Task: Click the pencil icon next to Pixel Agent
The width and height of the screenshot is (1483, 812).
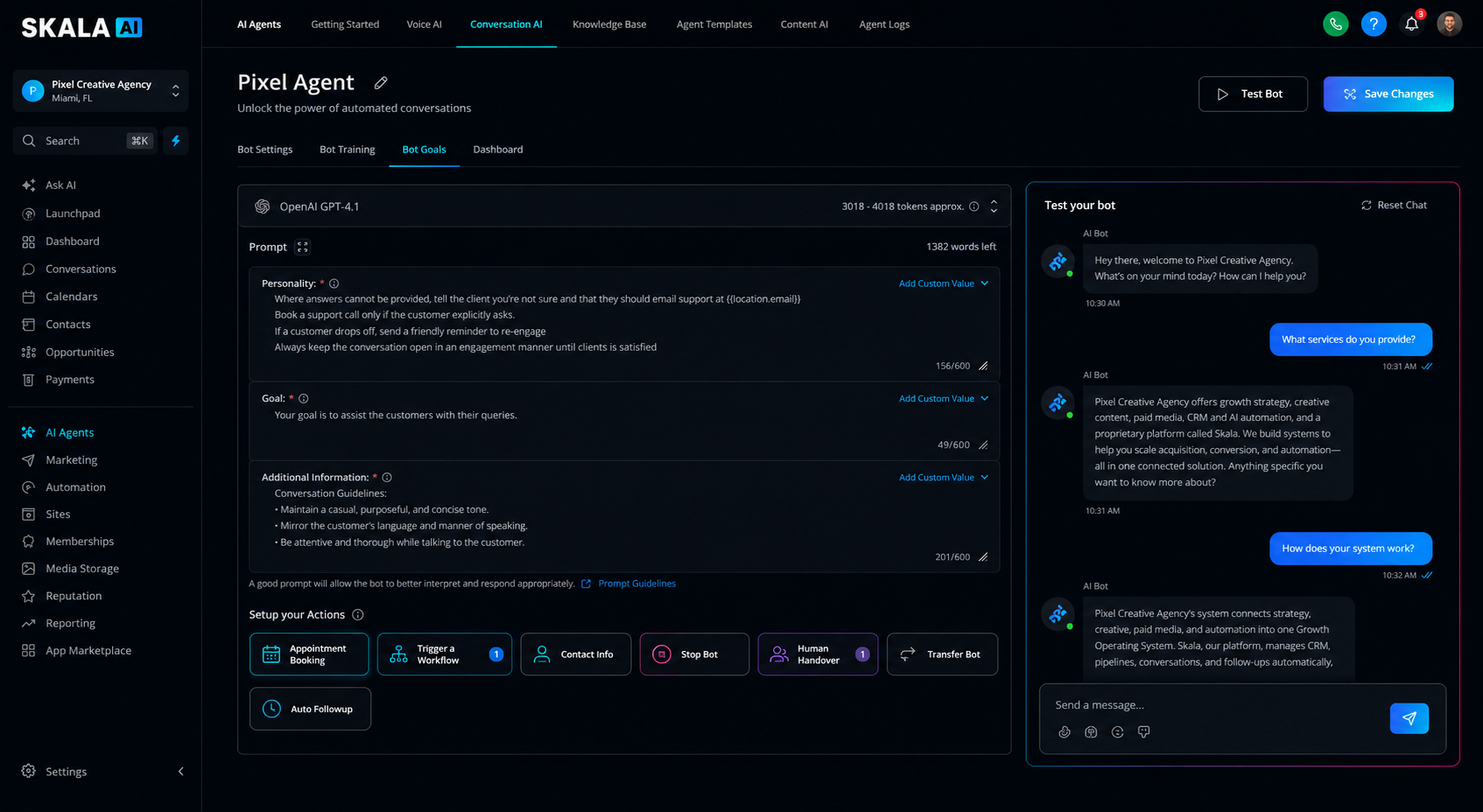Action: pyautogui.click(x=381, y=83)
